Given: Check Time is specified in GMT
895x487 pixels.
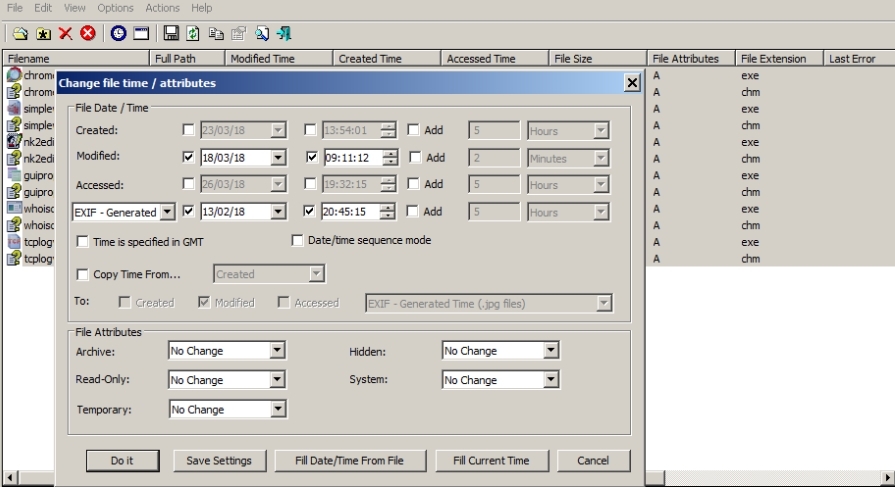Looking at the screenshot, I should 83,242.
